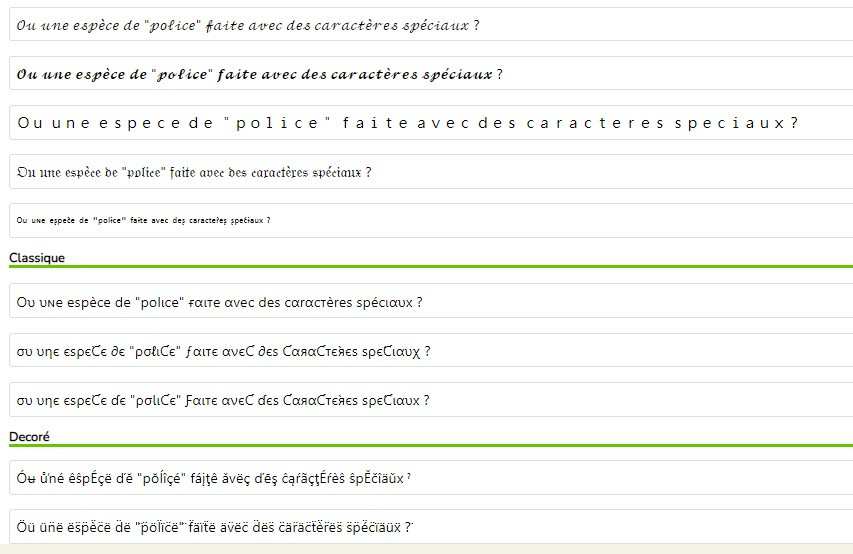The image size is (853, 554).
Task: Select the first text box under Classique
Action: [x=430, y=301]
